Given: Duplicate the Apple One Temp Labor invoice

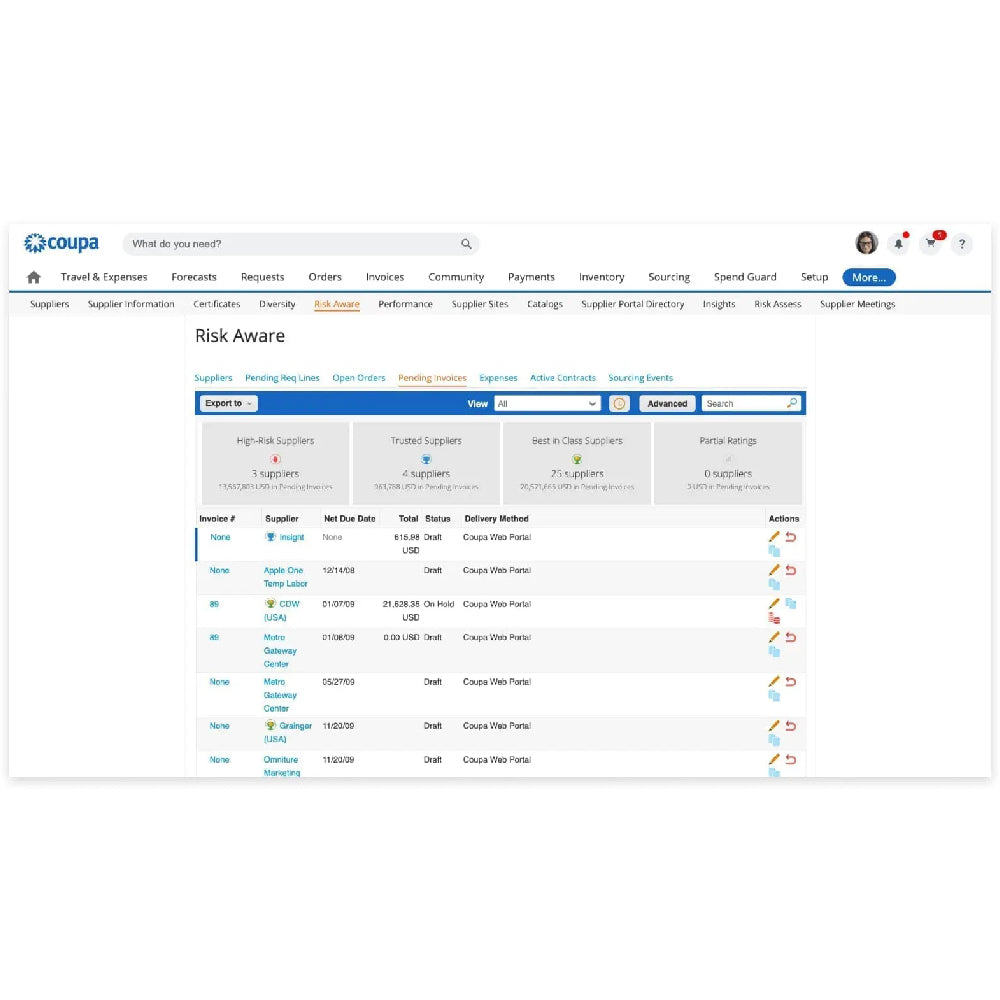Looking at the screenshot, I should (774, 584).
